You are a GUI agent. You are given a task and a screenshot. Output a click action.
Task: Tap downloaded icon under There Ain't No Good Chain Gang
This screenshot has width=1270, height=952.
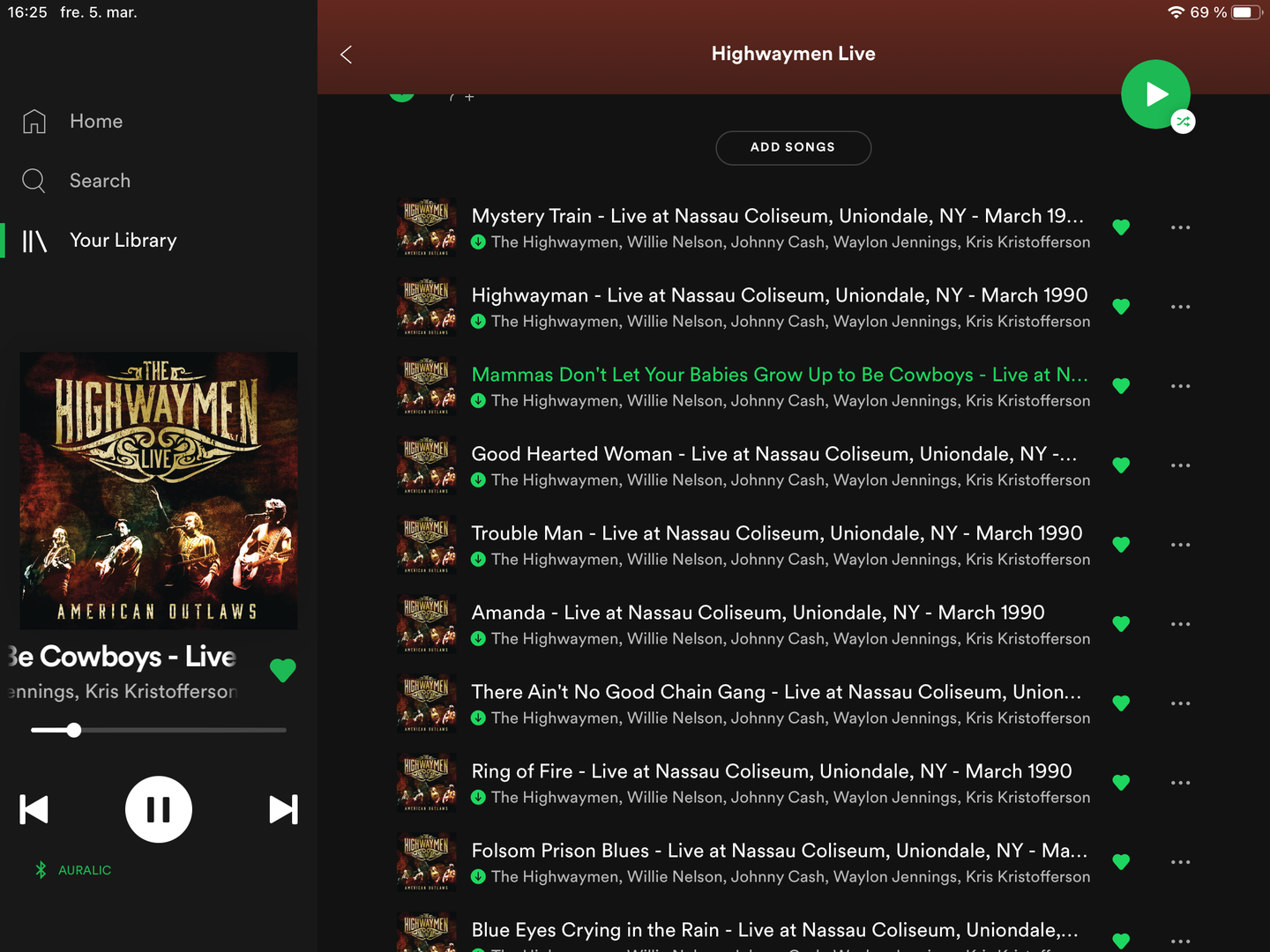[x=478, y=718]
